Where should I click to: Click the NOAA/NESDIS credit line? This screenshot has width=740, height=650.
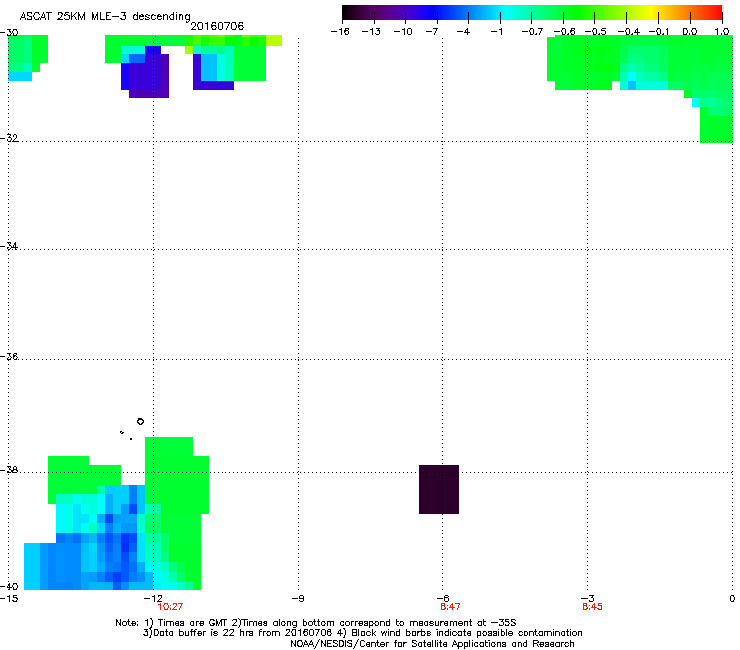point(432,644)
